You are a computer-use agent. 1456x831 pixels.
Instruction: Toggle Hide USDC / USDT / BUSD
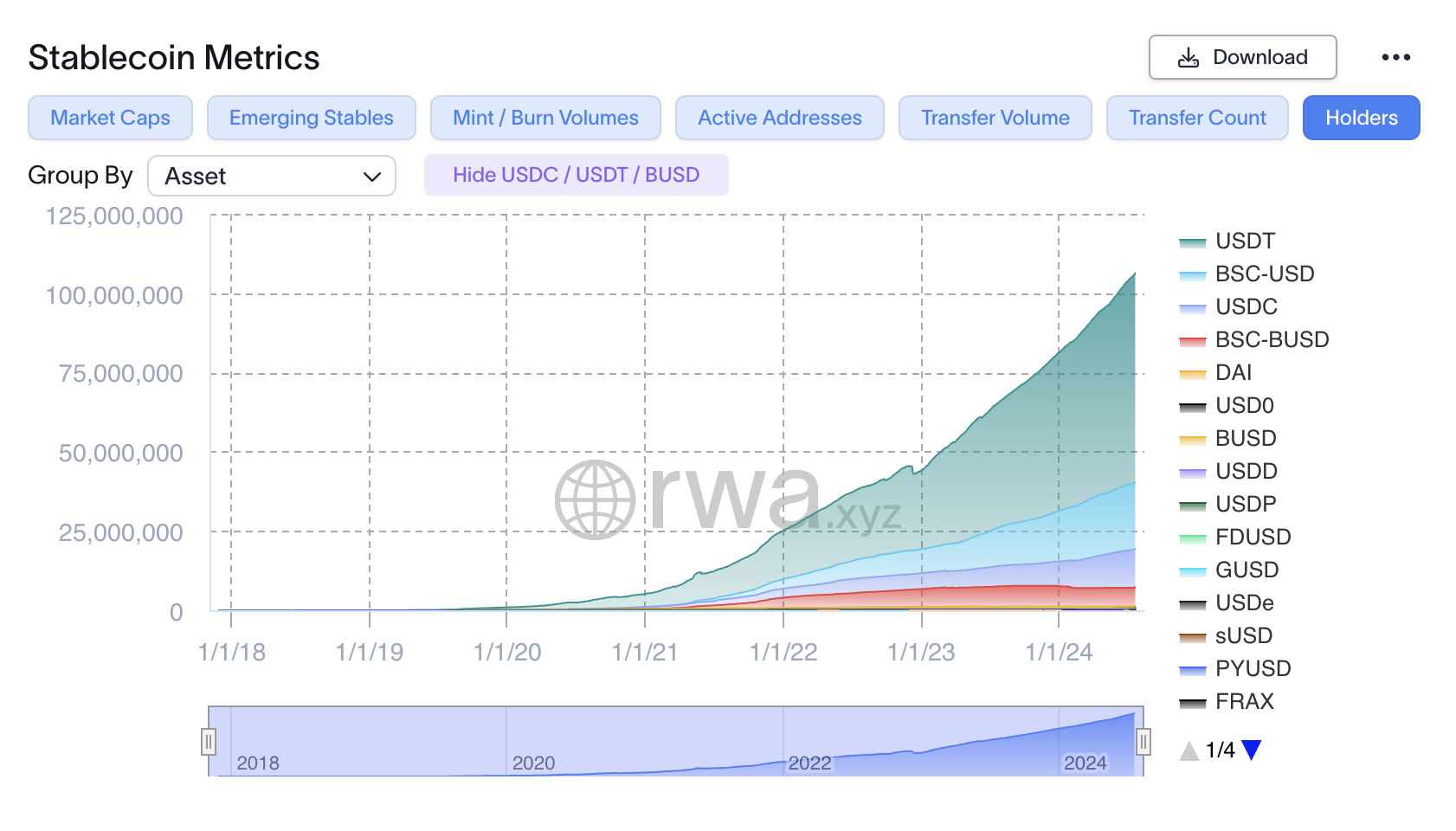tap(576, 175)
